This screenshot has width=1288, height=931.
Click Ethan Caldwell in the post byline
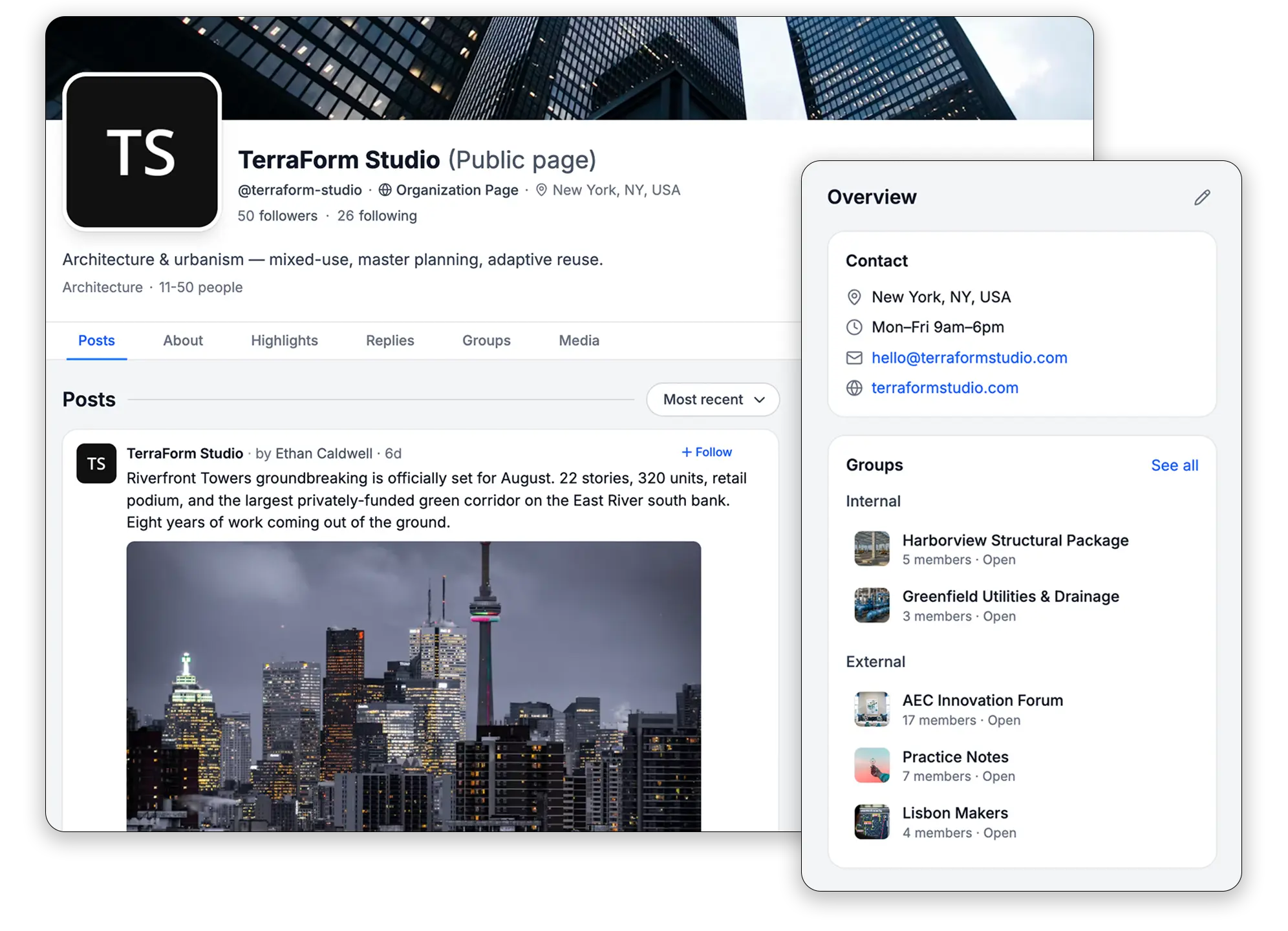point(324,454)
